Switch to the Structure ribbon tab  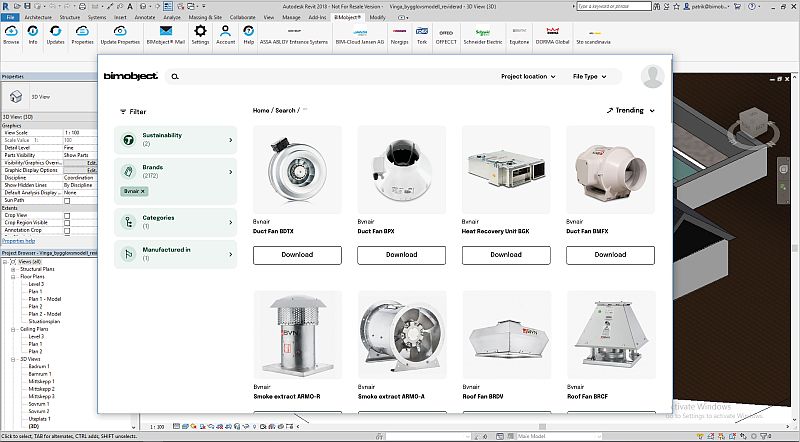coord(70,17)
